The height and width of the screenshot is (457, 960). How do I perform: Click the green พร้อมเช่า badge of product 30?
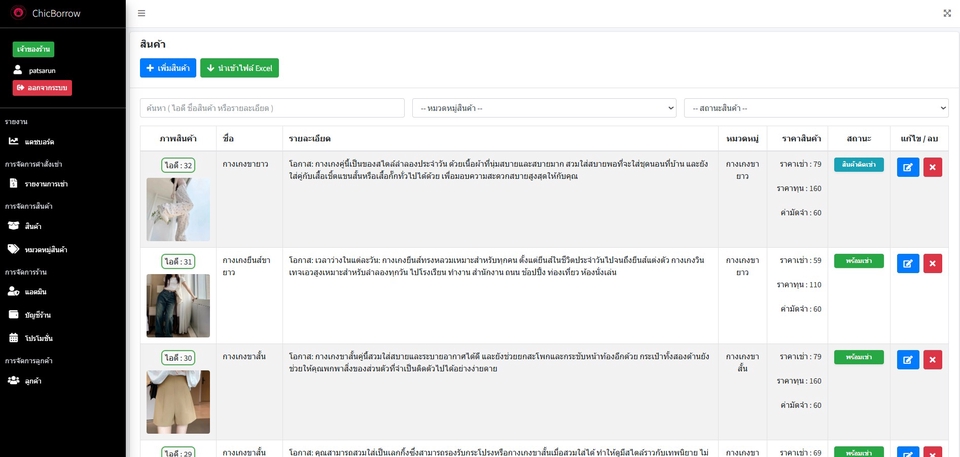coord(858,357)
